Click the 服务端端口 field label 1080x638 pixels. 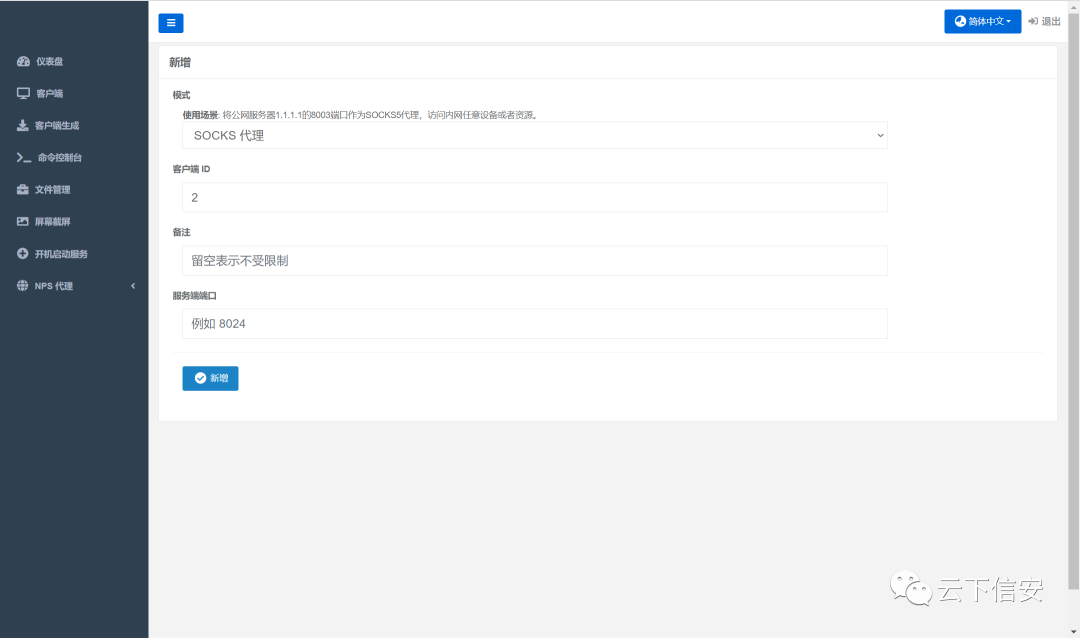[x=194, y=296]
